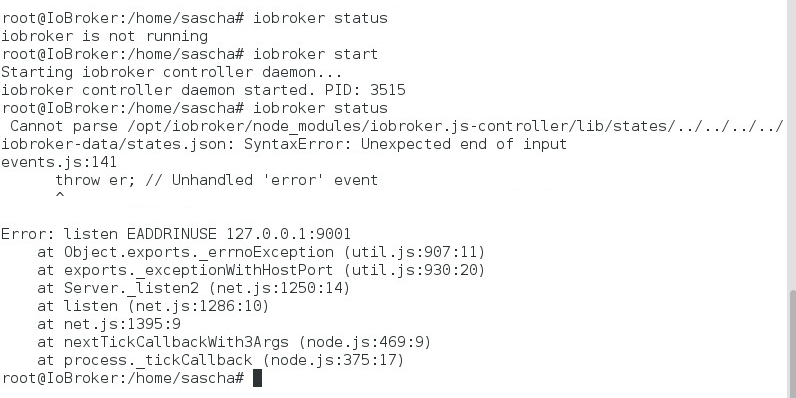Click the 'process._tickCallback' stack line
Viewport: 796px width, 398px height.
tap(221, 360)
